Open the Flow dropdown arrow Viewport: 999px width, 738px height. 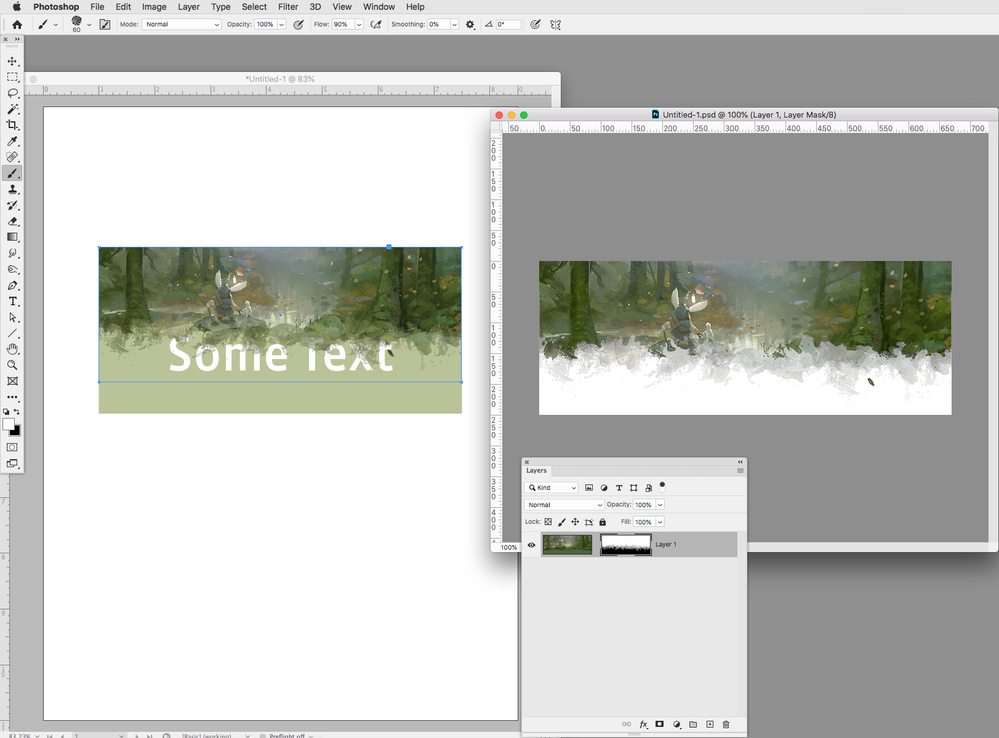pos(359,24)
